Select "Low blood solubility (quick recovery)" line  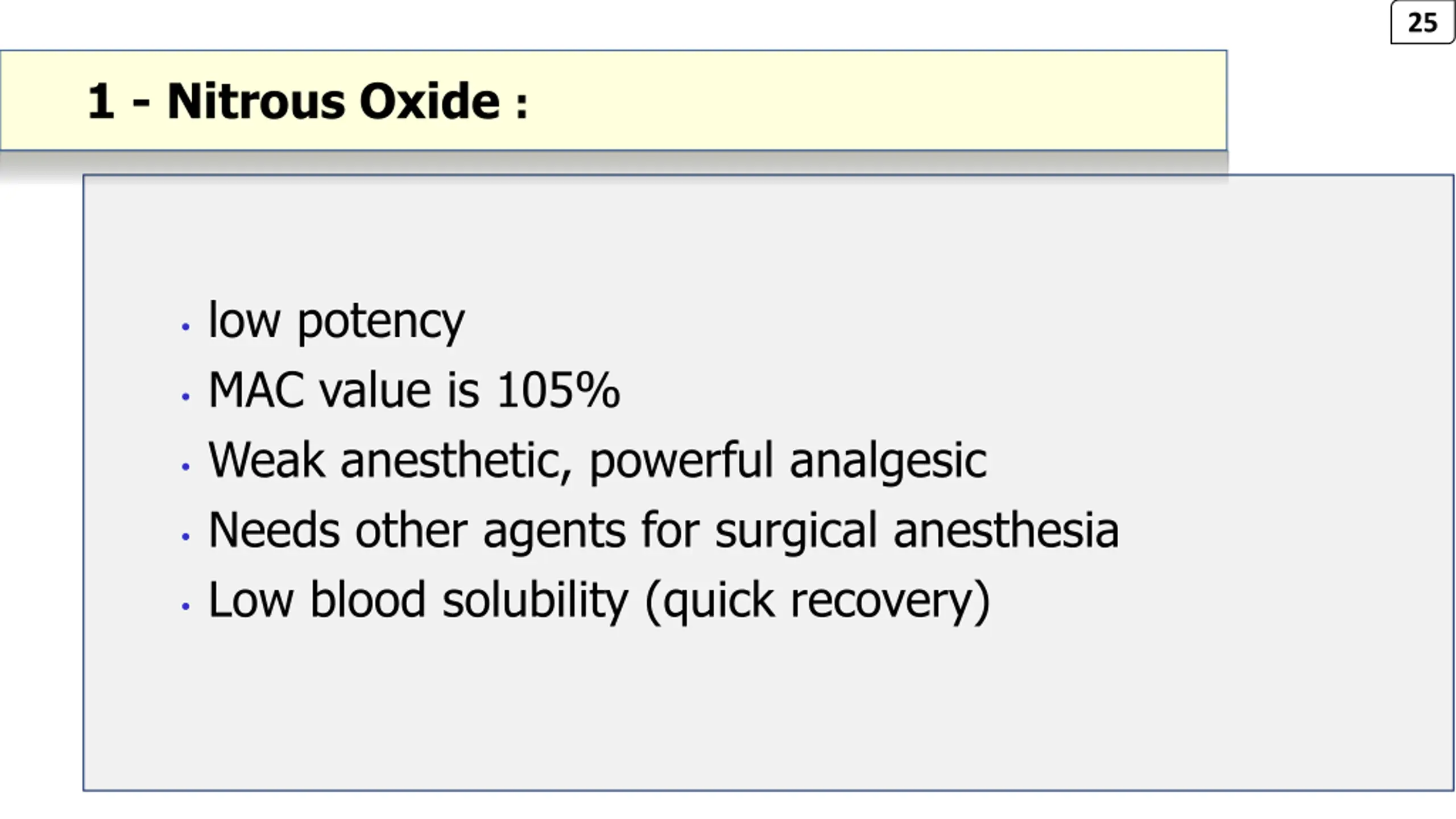coord(599,601)
